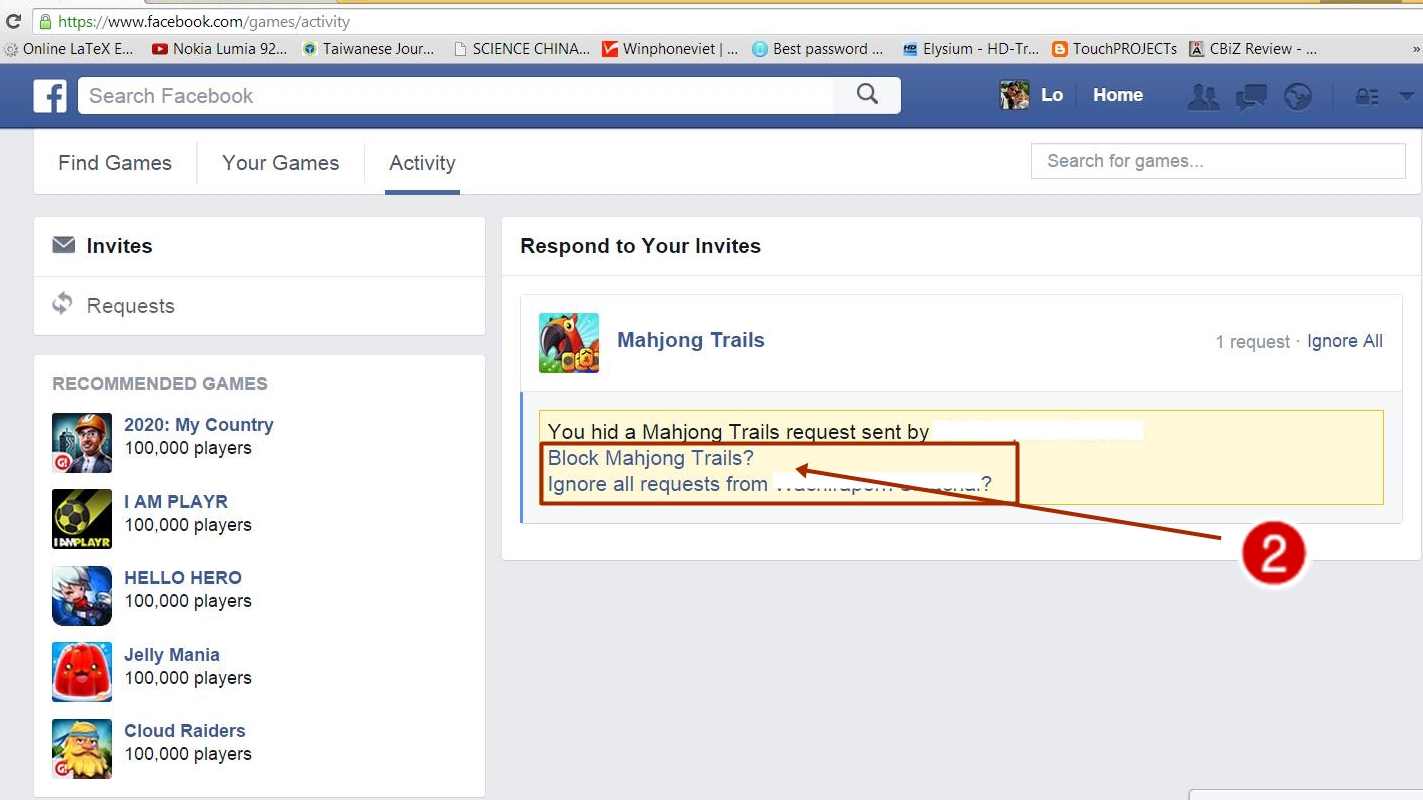Image resolution: width=1423 pixels, height=800 pixels.
Task: Click the HELLO HERO title link
Action: 183,578
